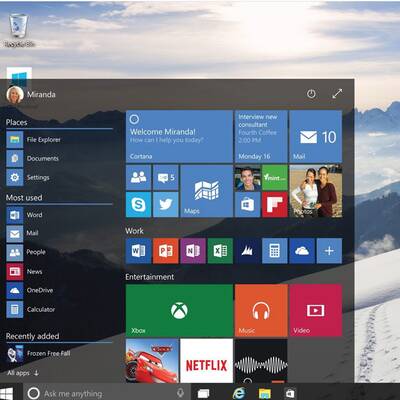Open calendar tile showing Monday 16
This screenshot has width=400, height=400.
(x=261, y=137)
